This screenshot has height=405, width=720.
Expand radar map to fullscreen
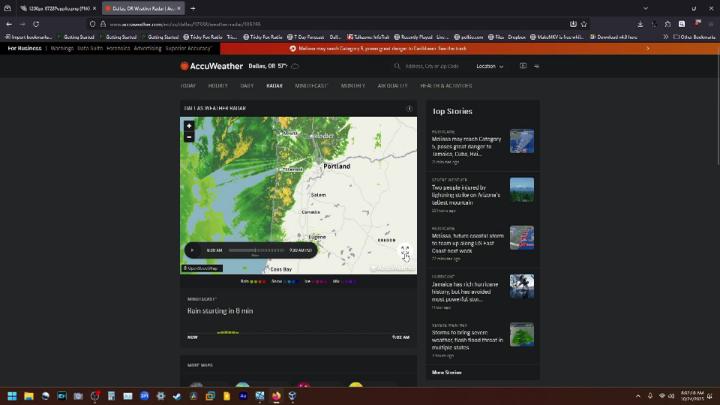click(405, 253)
